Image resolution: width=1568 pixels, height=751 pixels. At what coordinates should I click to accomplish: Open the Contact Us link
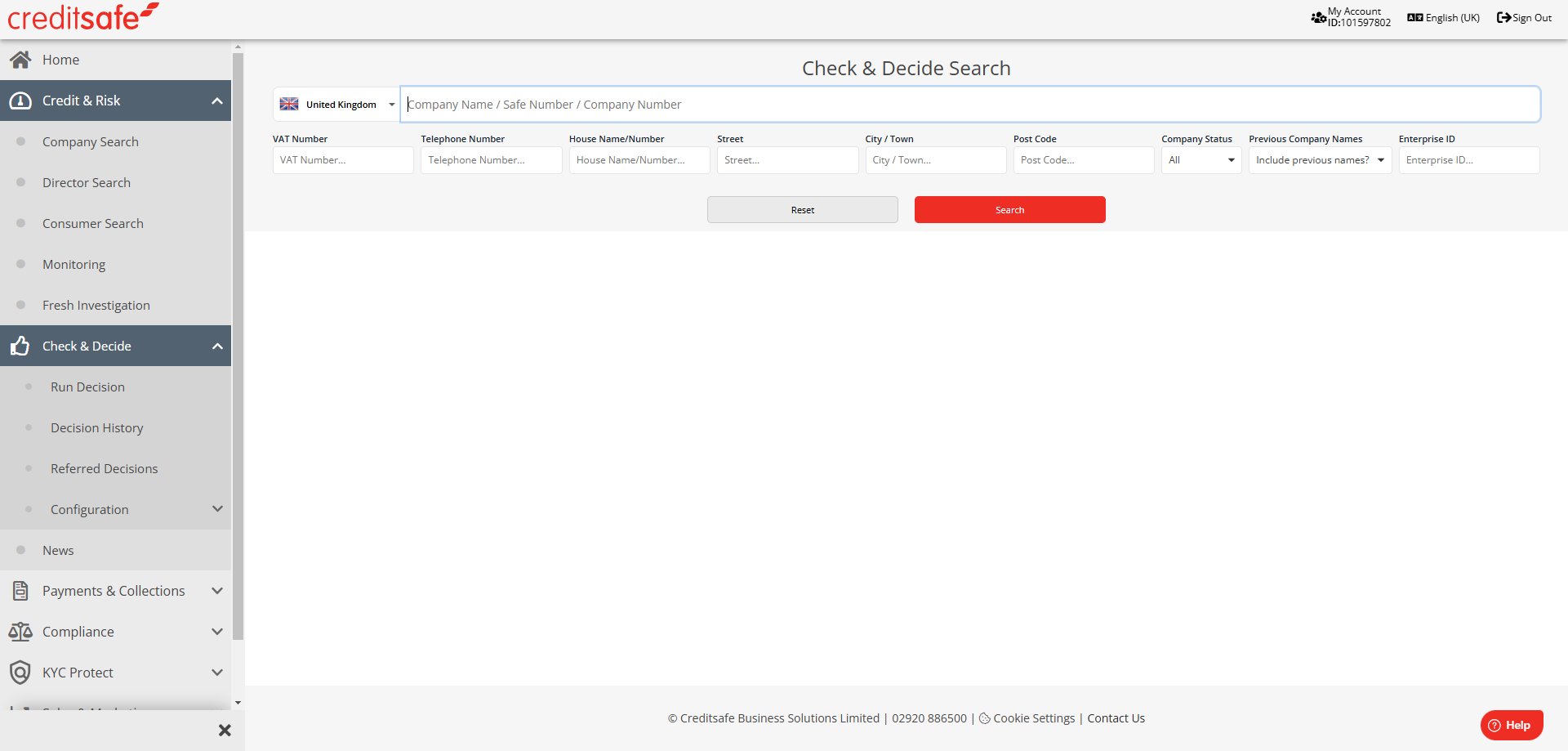pyautogui.click(x=1116, y=717)
